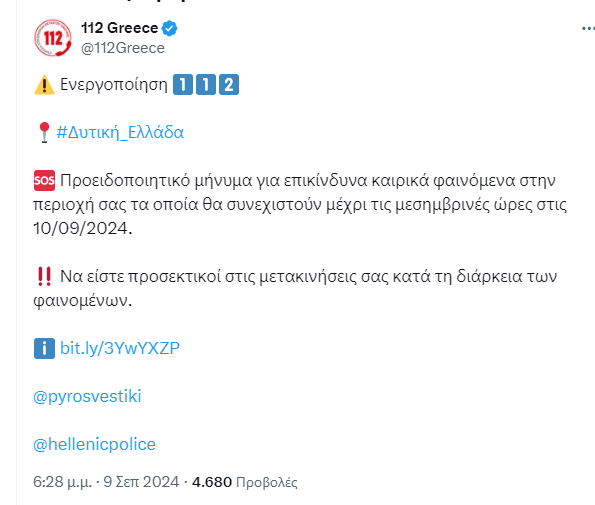Click the 6:28 μ.μ. 9 Σεπ 2024 timestamp

(106, 482)
